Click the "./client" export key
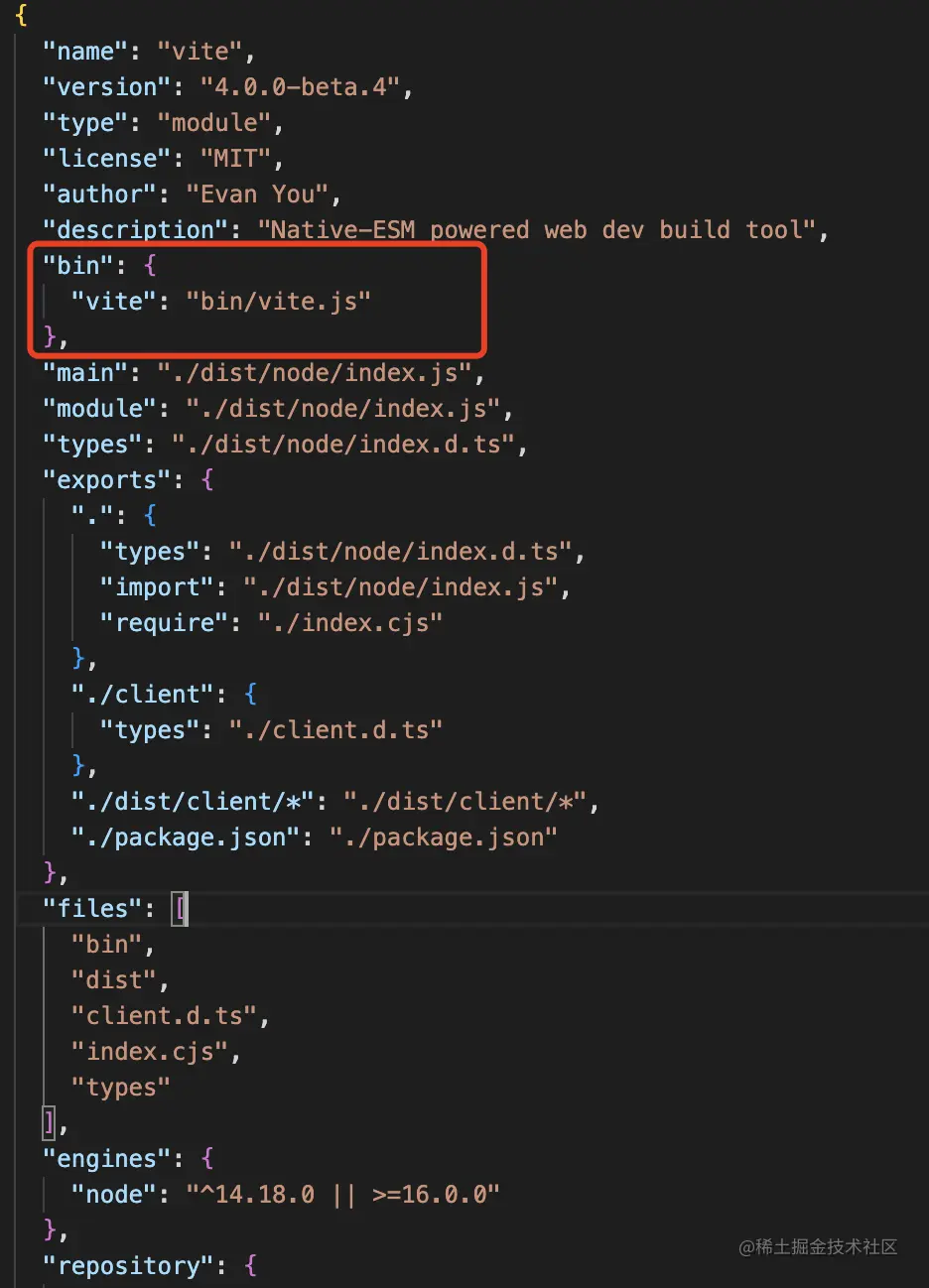929x1288 pixels. [x=143, y=695]
